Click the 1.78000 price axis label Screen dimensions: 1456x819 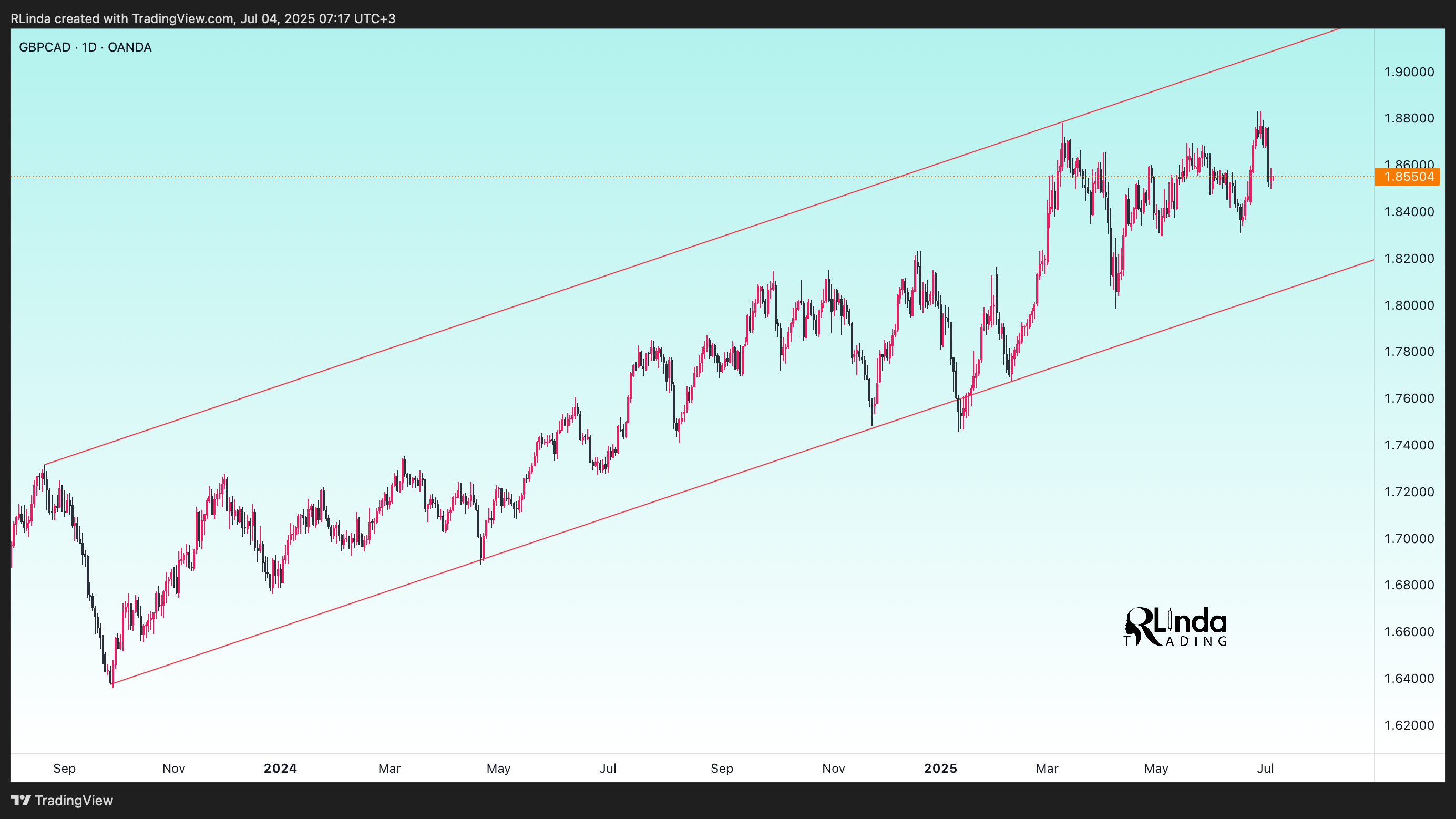[x=1409, y=352]
